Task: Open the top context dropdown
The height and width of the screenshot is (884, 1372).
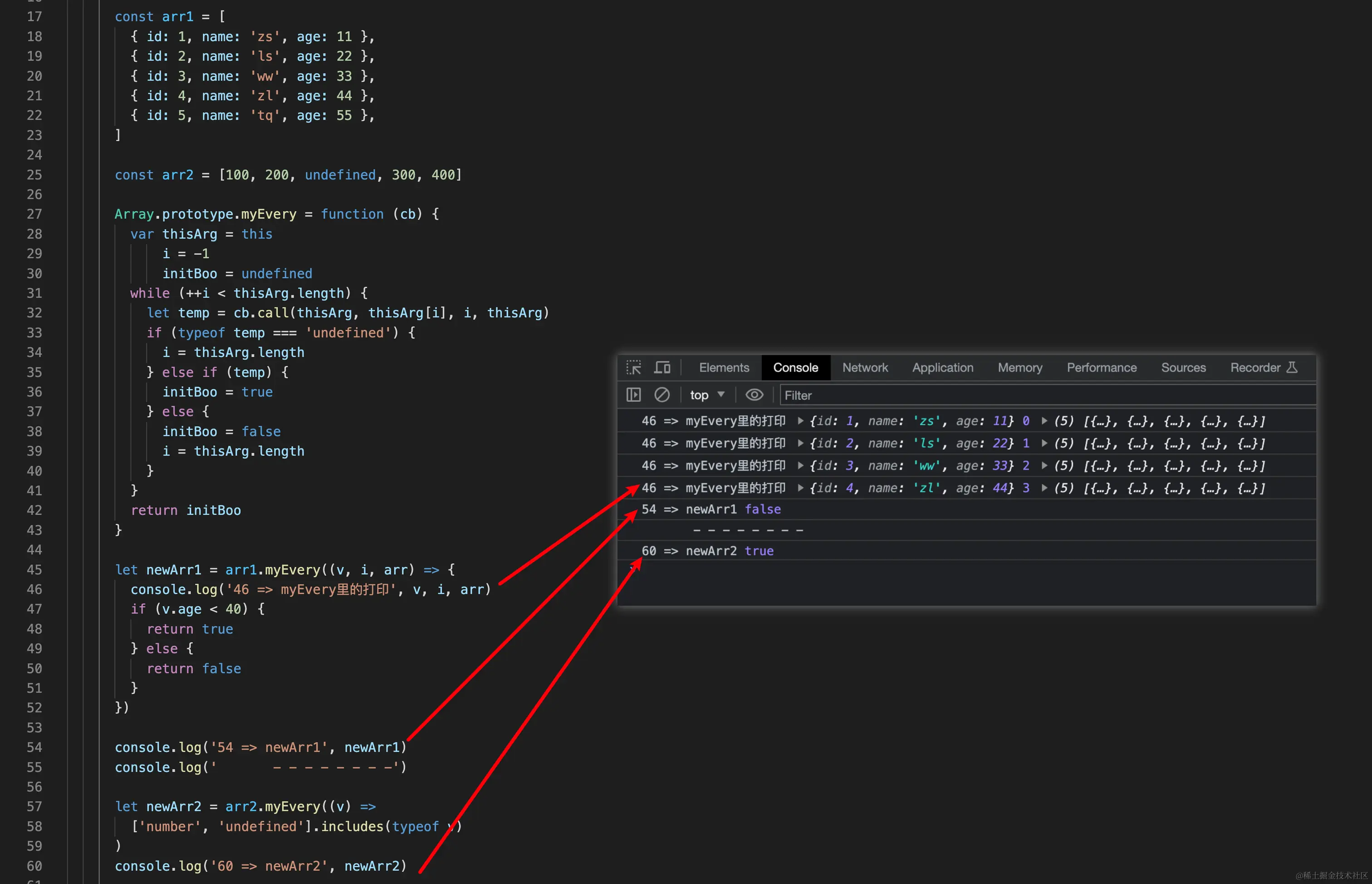Action: (x=707, y=395)
